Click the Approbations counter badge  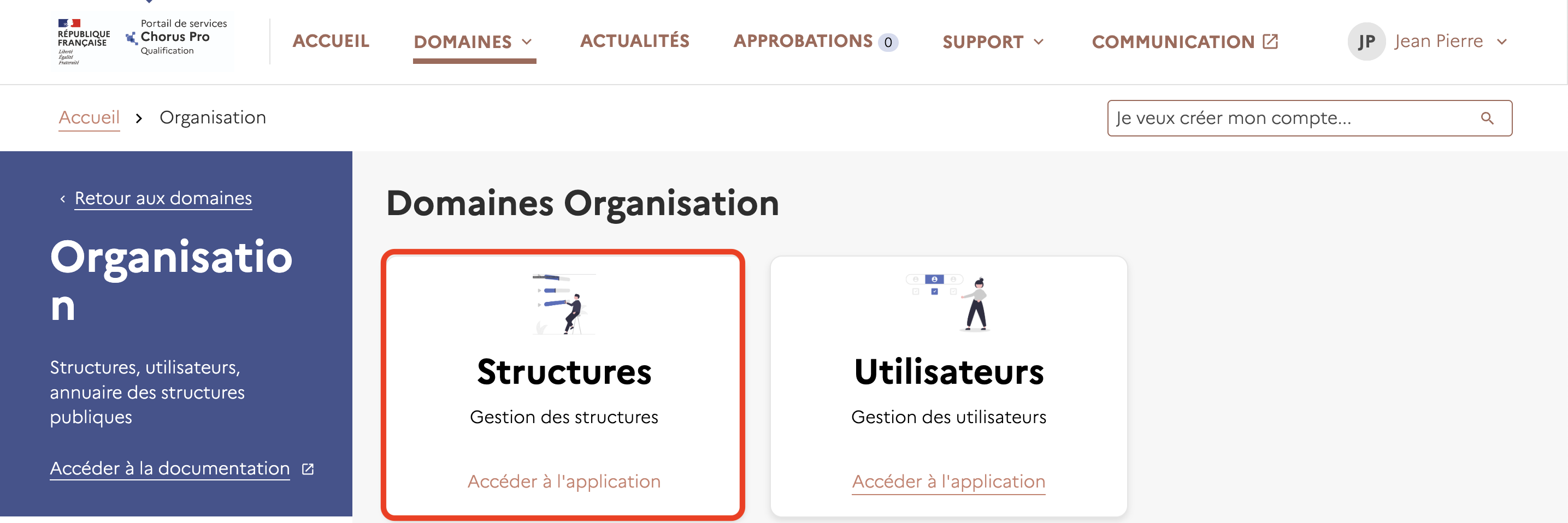(x=888, y=42)
